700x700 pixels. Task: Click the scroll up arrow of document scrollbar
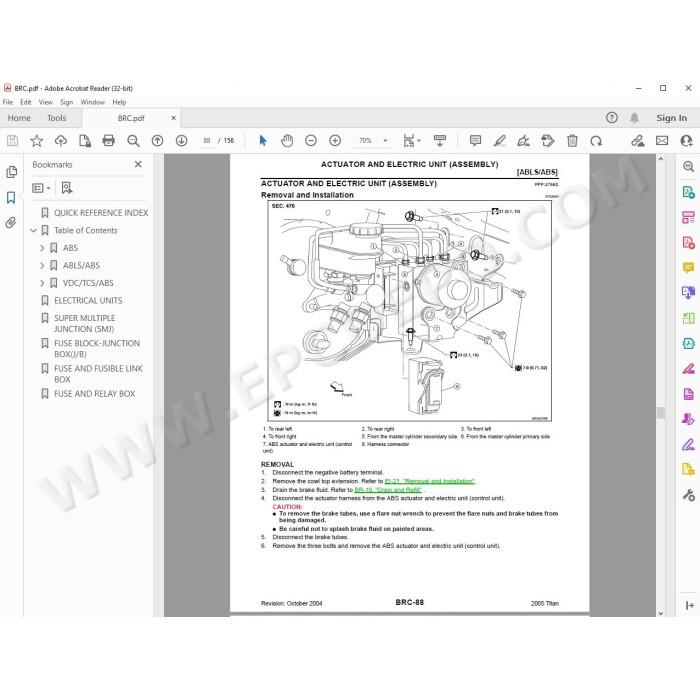661,159
